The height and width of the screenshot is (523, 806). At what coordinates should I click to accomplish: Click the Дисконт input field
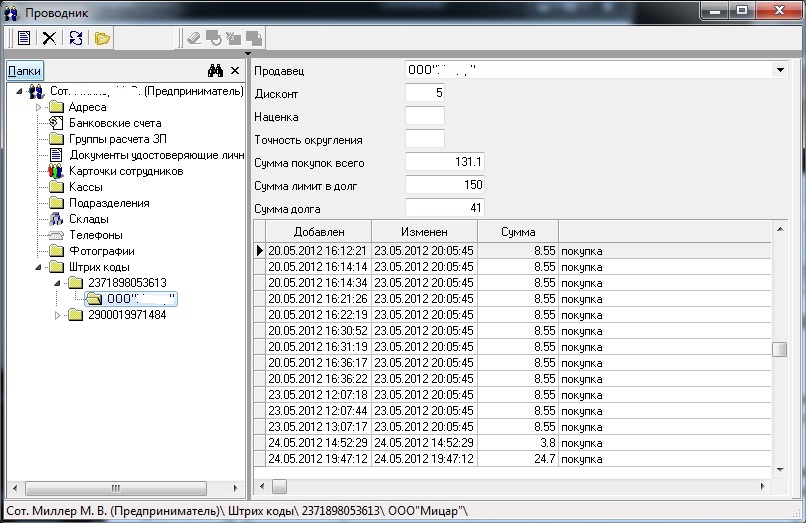tap(425, 93)
